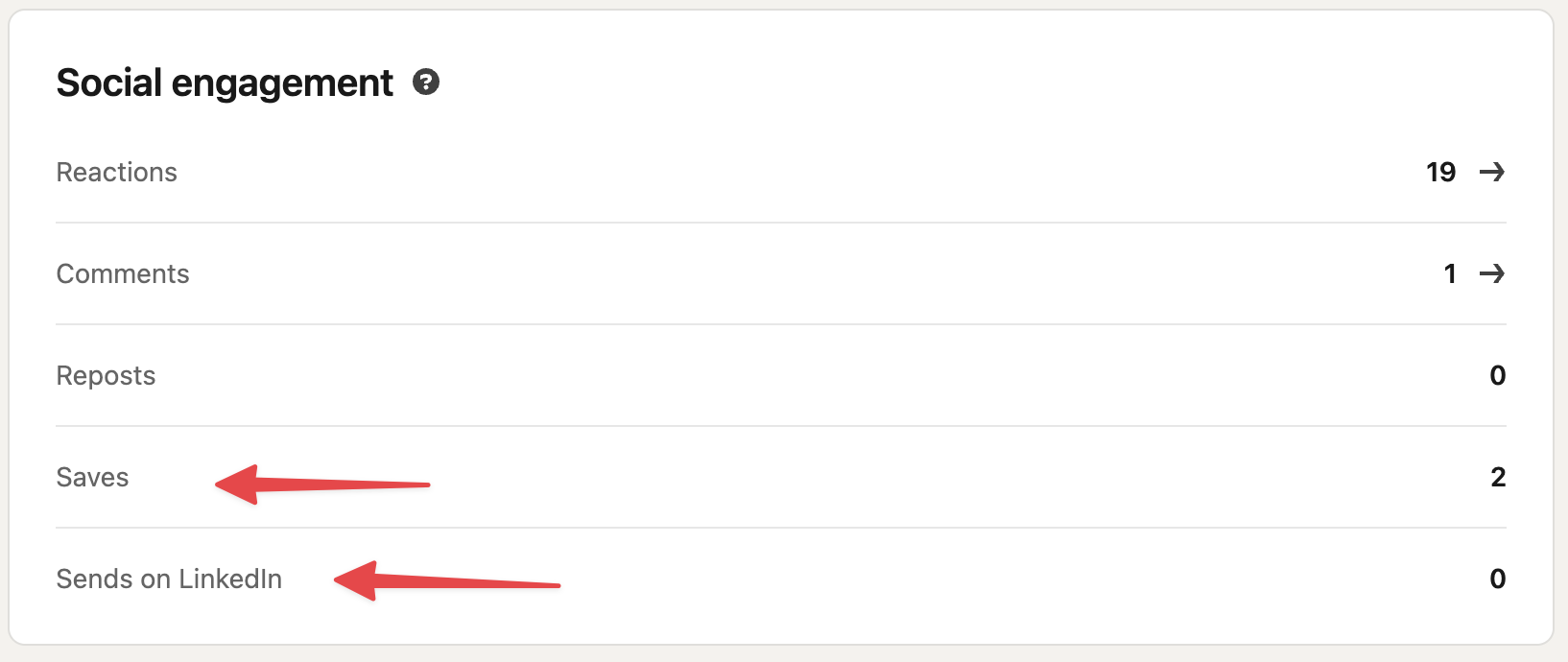
Task: Click the Saves row
Action: click(92, 477)
